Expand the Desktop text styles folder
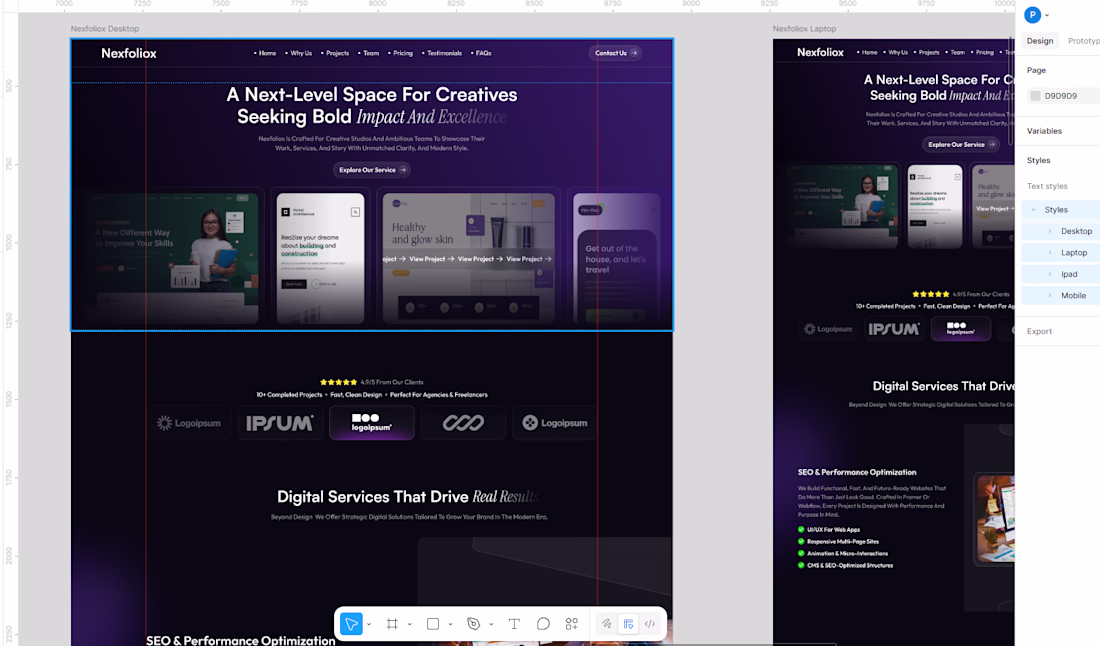The width and height of the screenshot is (1100, 646). (1050, 231)
